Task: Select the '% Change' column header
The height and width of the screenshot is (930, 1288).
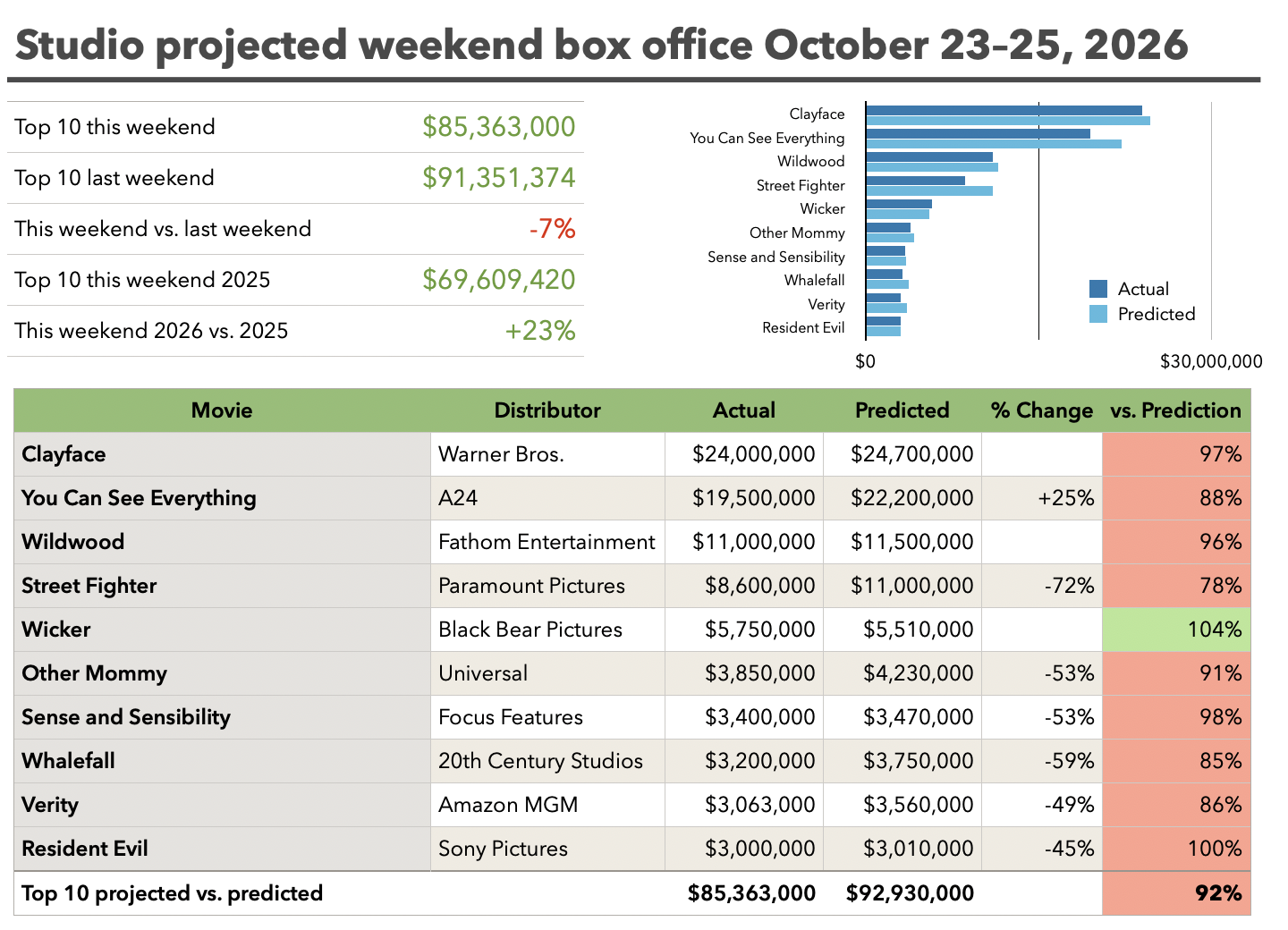Action: [x=1042, y=410]
